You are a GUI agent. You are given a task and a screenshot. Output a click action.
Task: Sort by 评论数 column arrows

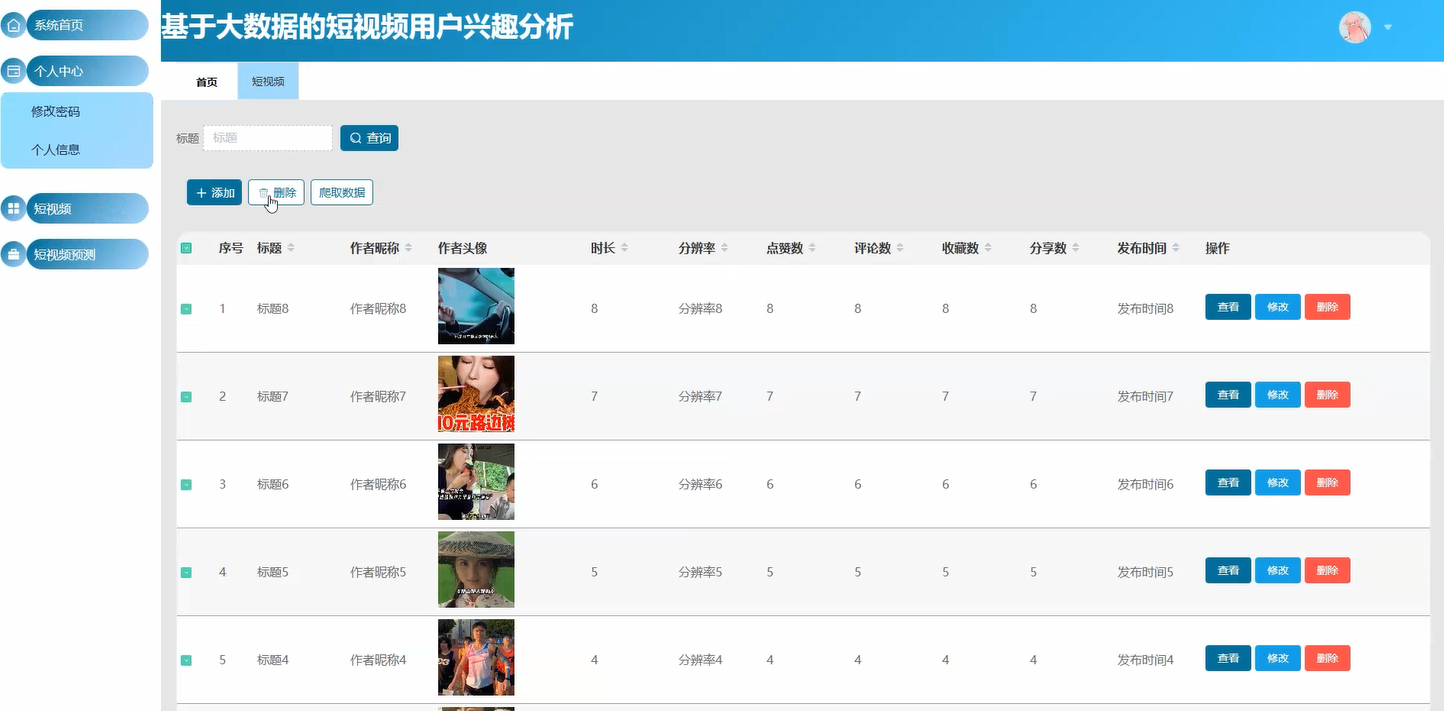(901, 248)
